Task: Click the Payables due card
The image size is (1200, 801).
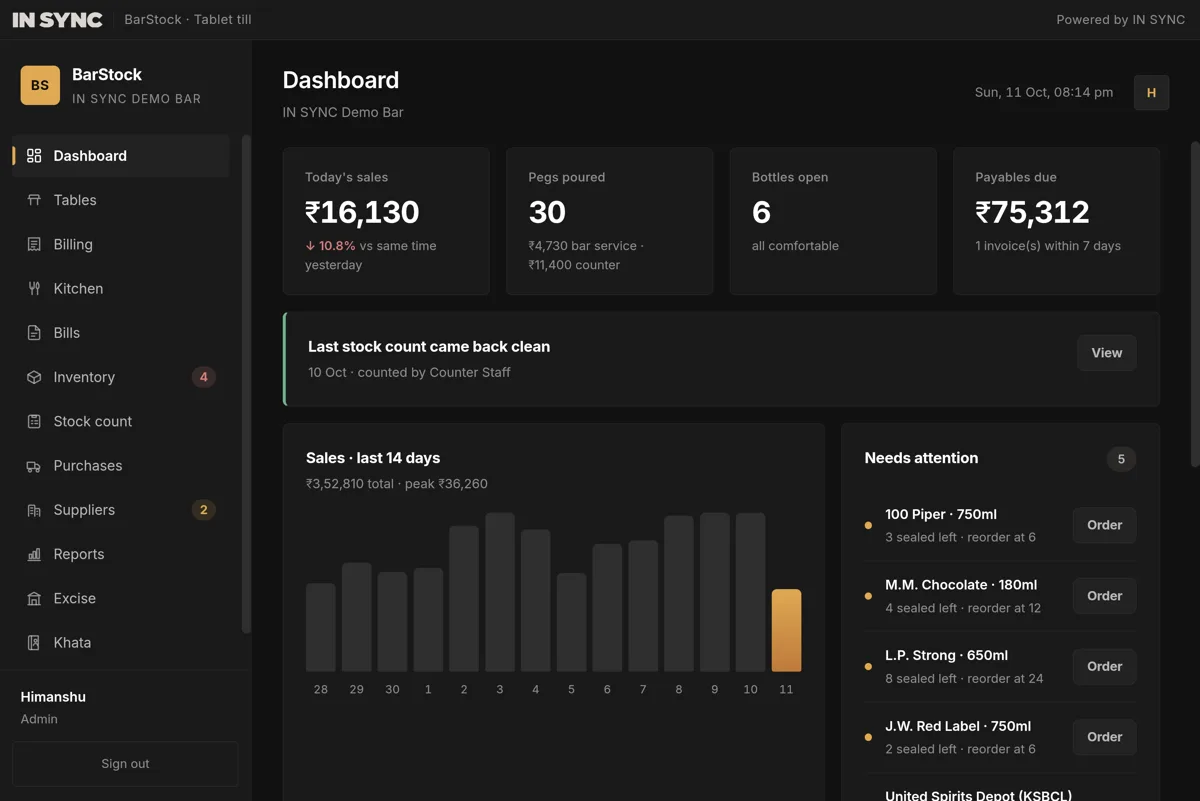Action: click(1056, 222)
